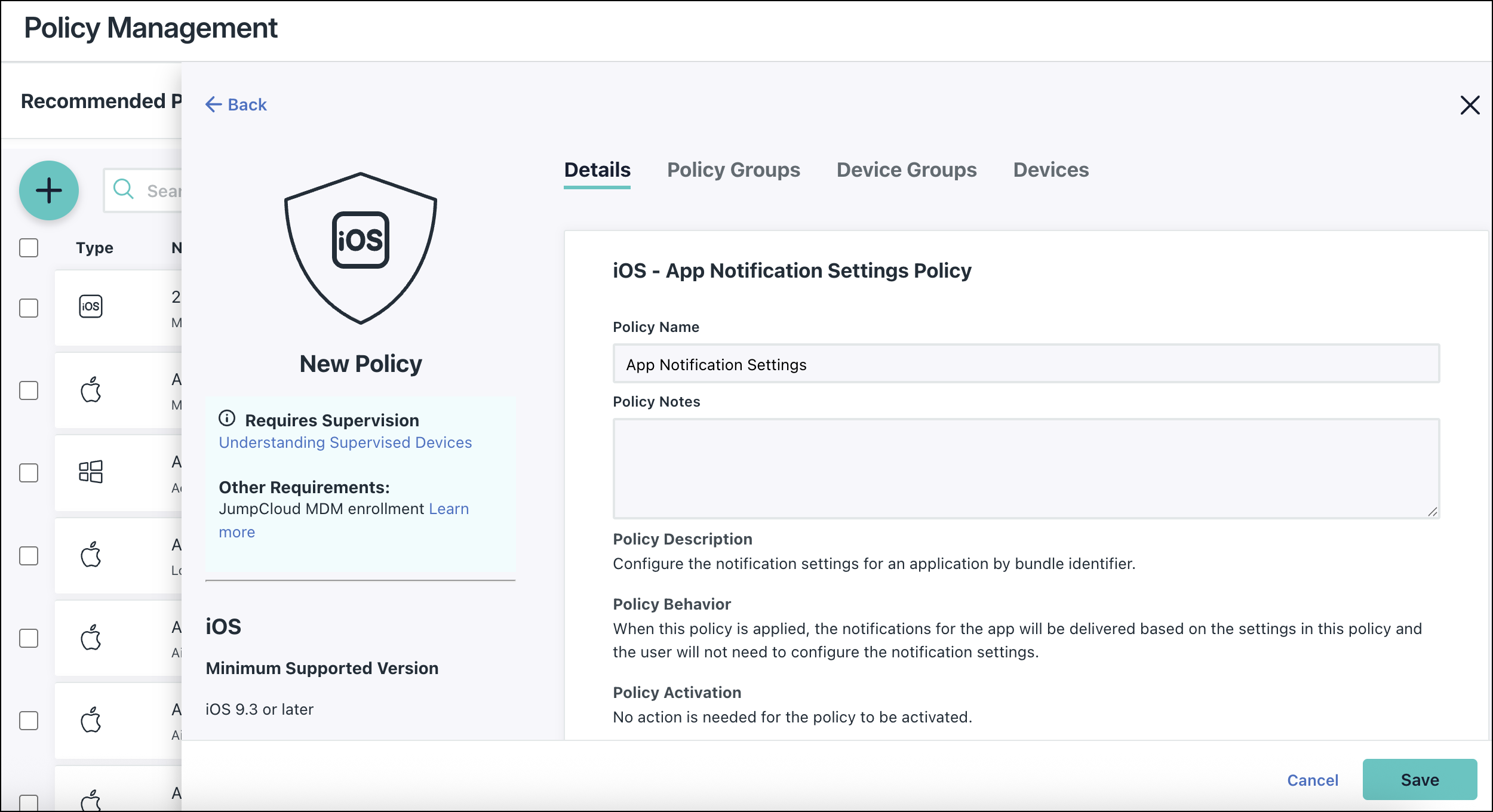Click the info icon beside Requires Supervision
Image resolution: width=1493 pixels, height=812 pixels.
point(228,419)
